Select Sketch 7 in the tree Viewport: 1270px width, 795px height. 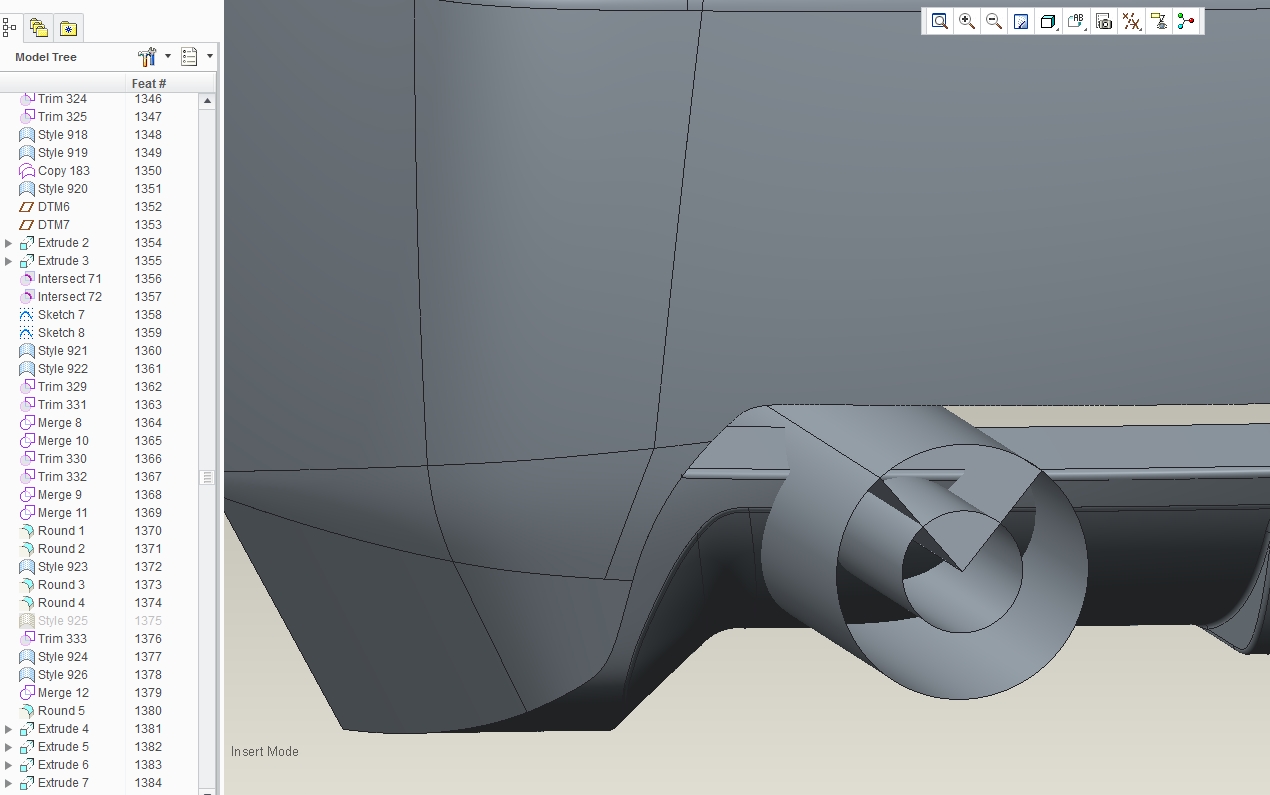61,315
